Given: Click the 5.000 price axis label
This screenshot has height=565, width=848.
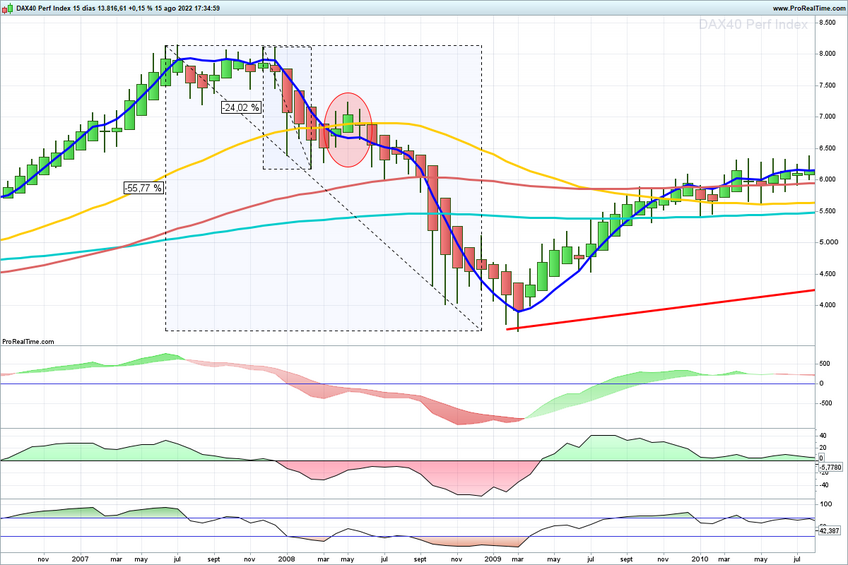Looking at the screenshot, I should [x=827, y=242].
